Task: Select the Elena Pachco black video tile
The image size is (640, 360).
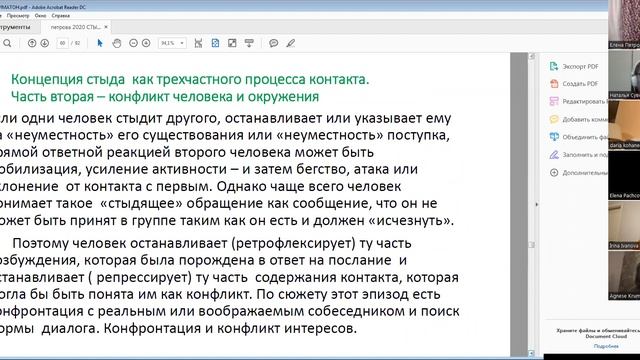Action: click(x=624, y=175)
